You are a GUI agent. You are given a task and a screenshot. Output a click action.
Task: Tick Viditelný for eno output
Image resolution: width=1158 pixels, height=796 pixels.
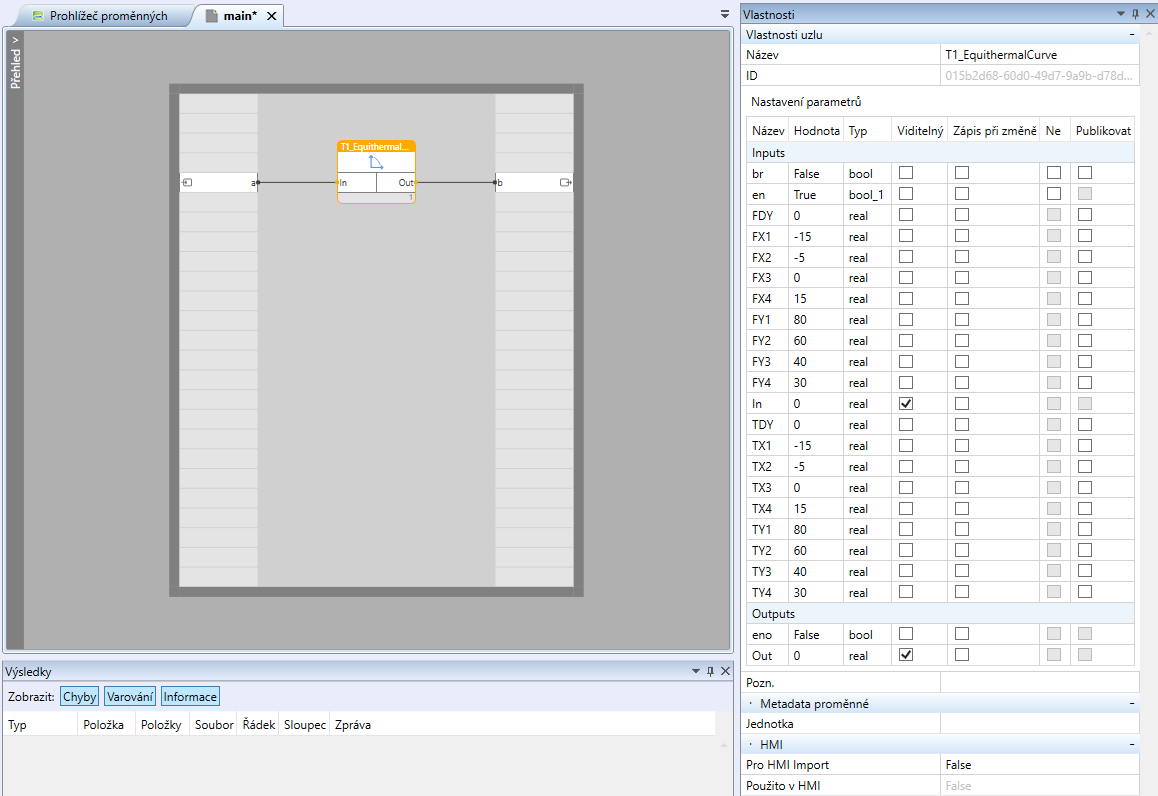(906, 634)
